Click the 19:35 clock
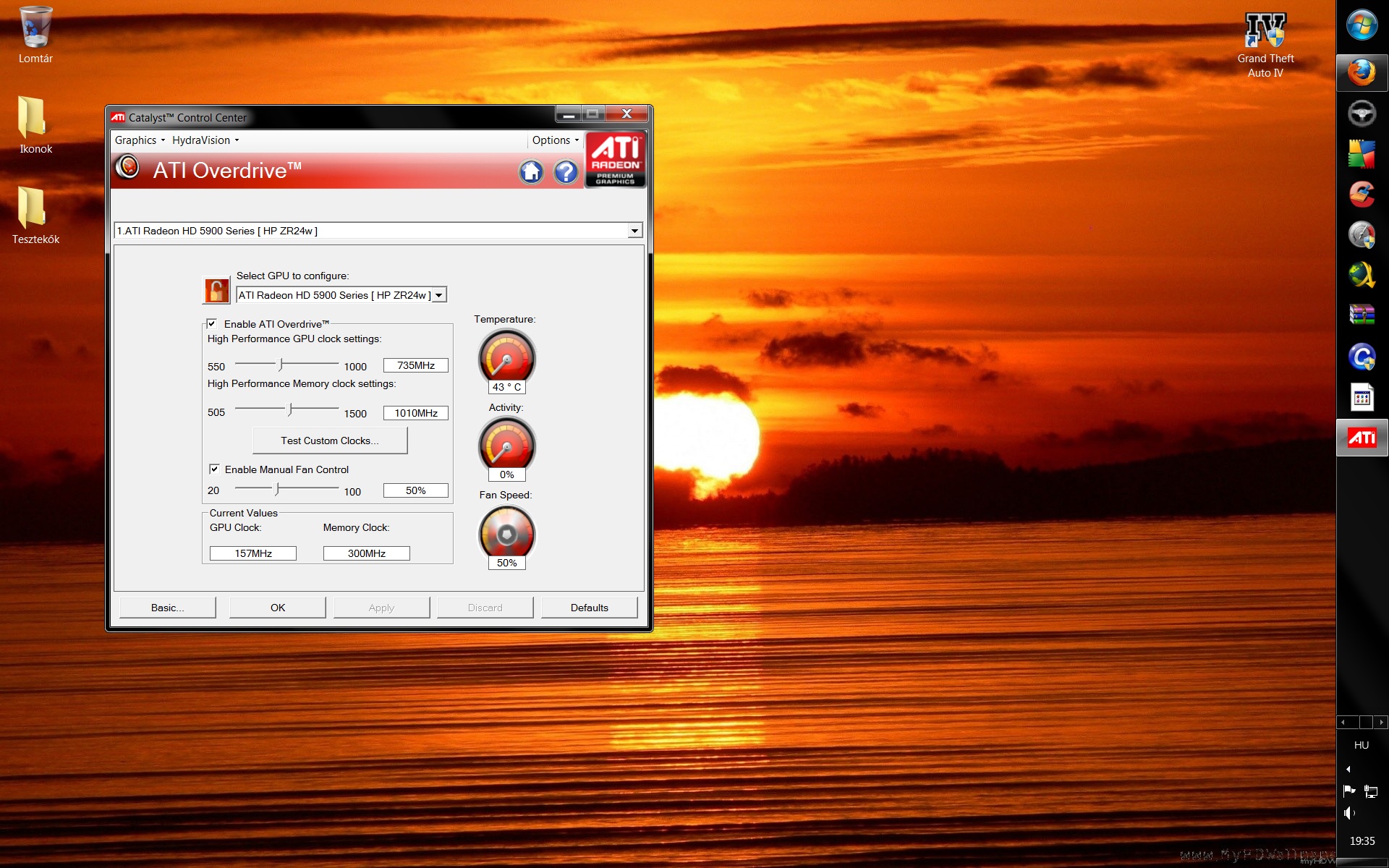 [1362, 841]
